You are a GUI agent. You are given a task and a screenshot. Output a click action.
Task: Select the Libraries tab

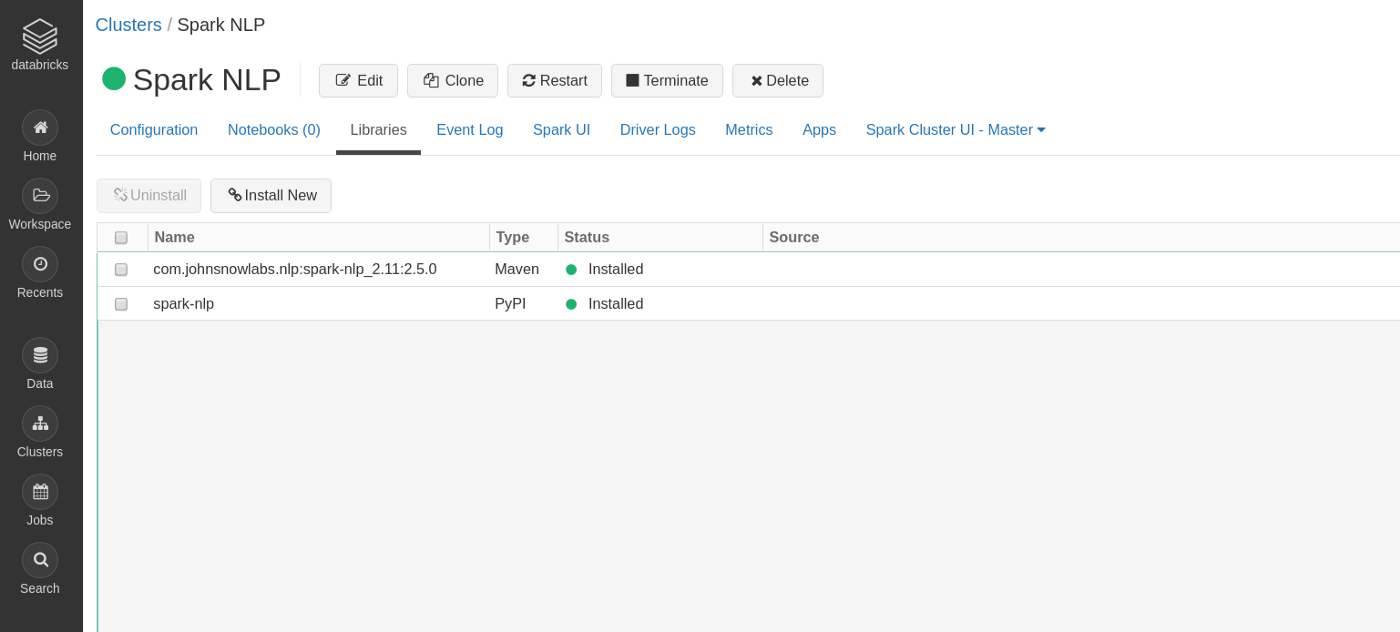pos(378,130)
